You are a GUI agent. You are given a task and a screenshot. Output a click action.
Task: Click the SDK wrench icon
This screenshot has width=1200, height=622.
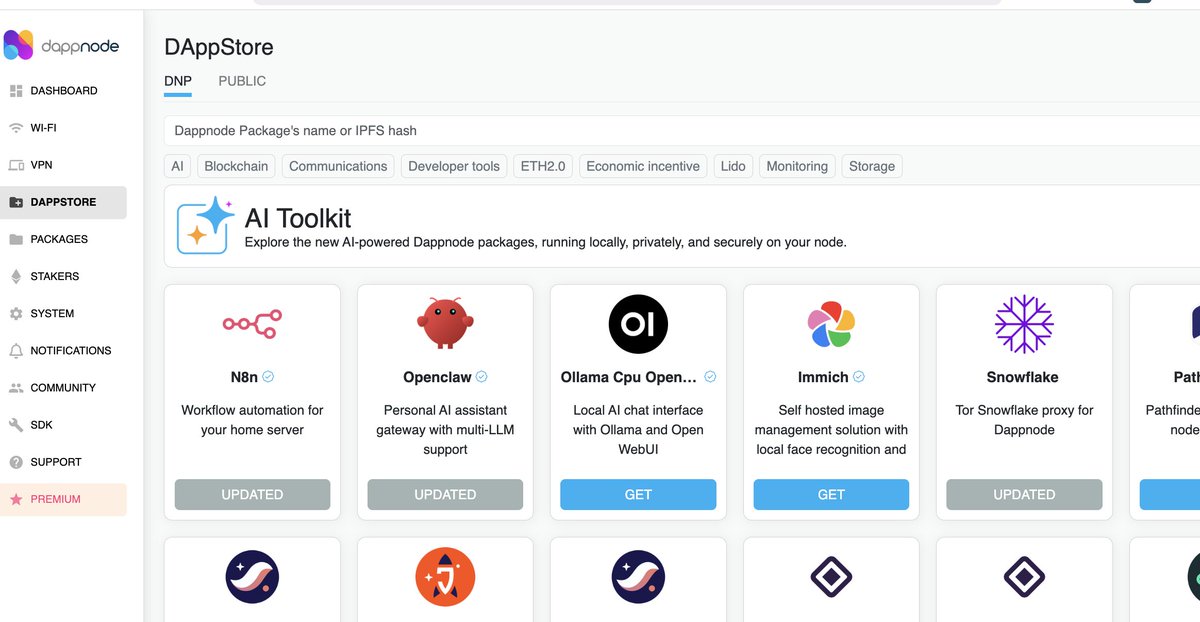click(15, 425)
